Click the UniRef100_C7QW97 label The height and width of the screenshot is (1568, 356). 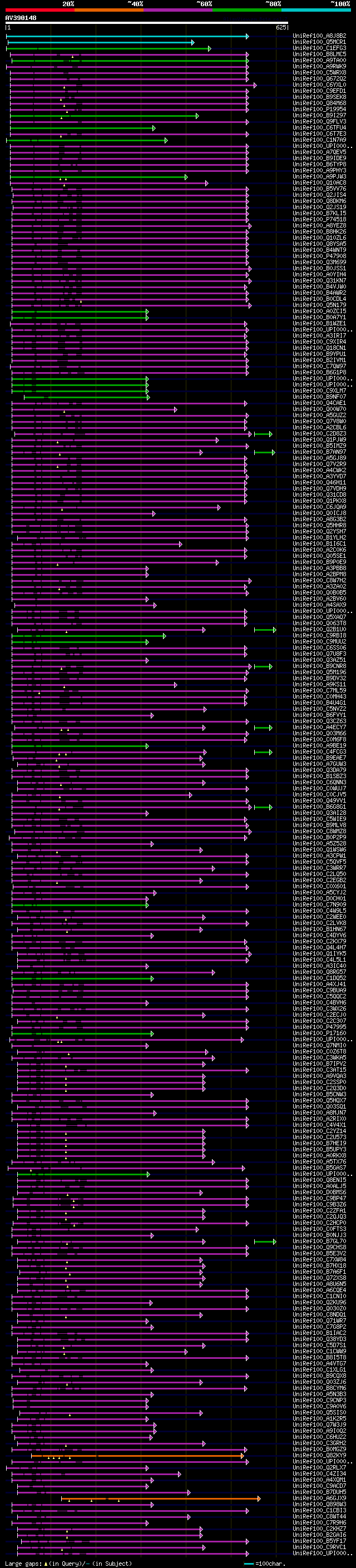click(x=319, y=367)
